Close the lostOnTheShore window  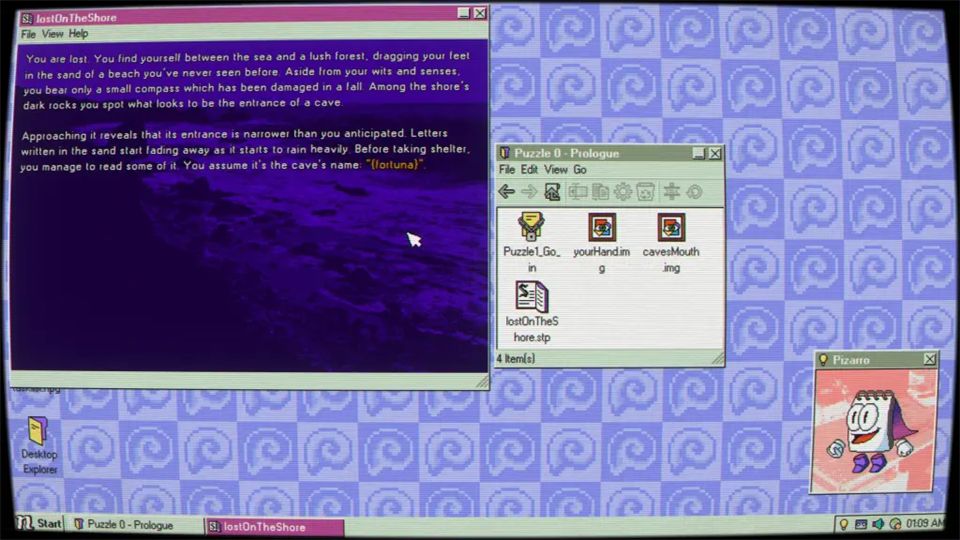[480, 13]
